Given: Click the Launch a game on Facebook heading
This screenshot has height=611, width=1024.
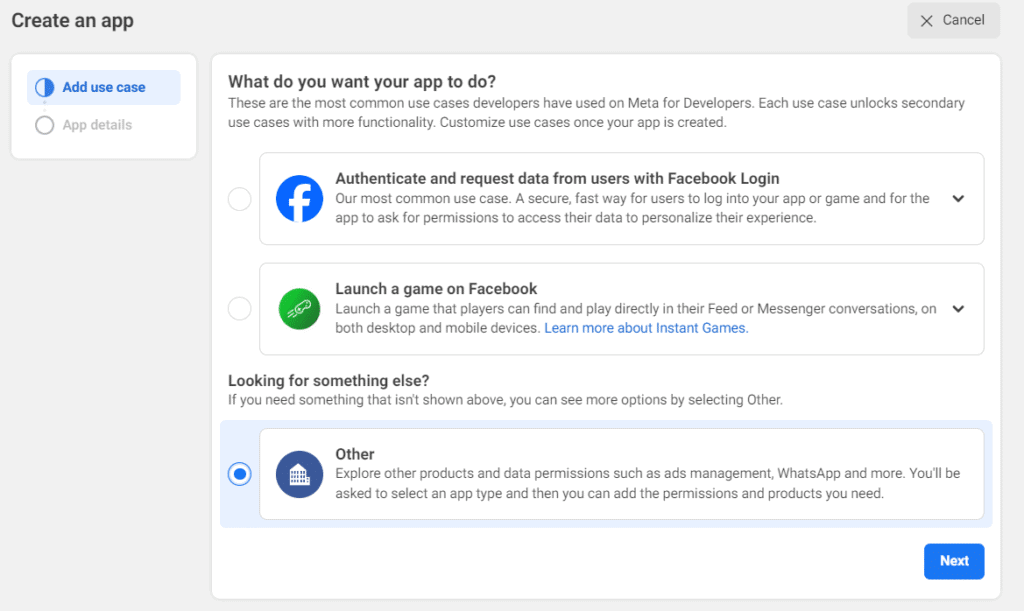Looking at the screenshot, I should 436,289.
